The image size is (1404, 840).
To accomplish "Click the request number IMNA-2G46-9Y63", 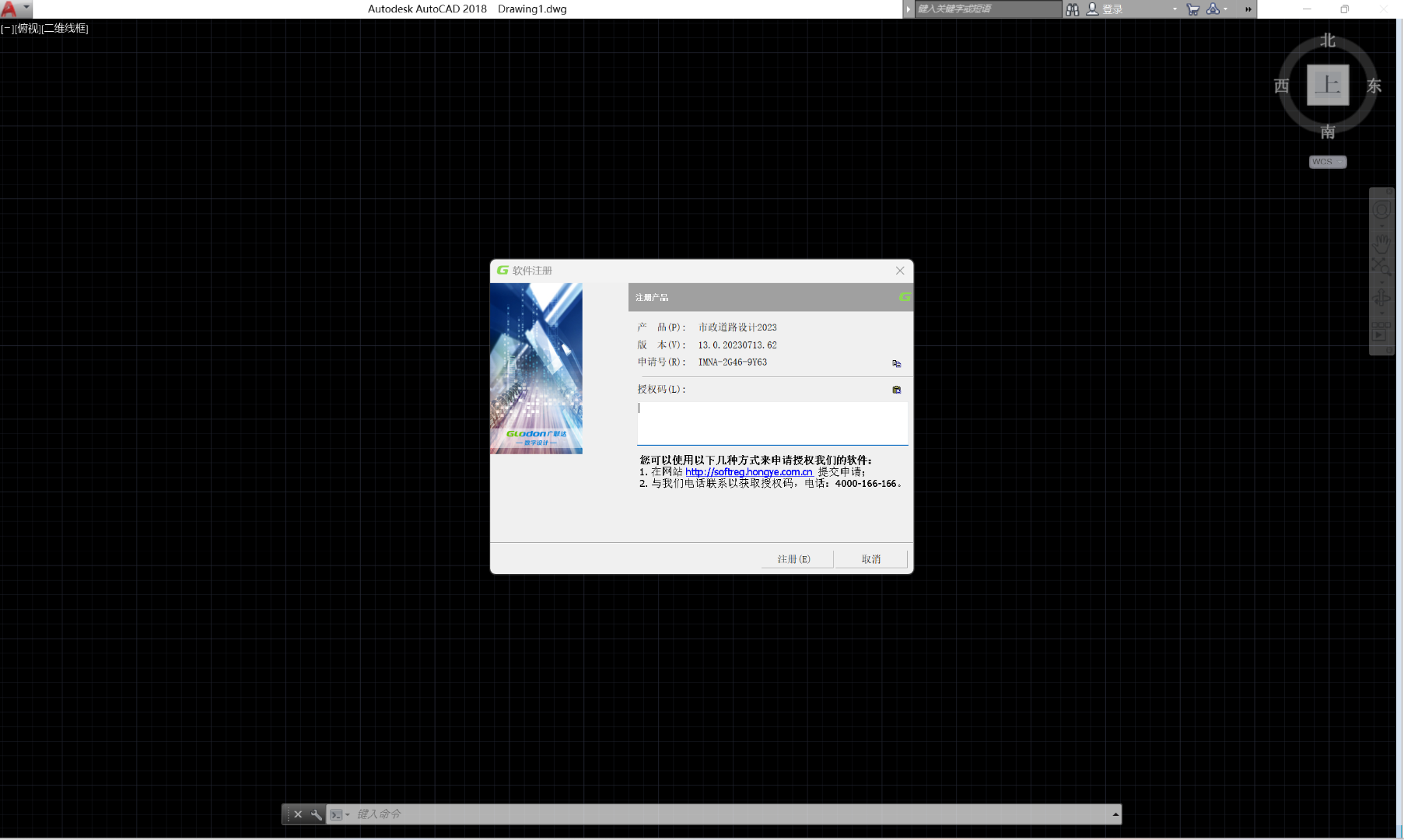I will 733,362.
